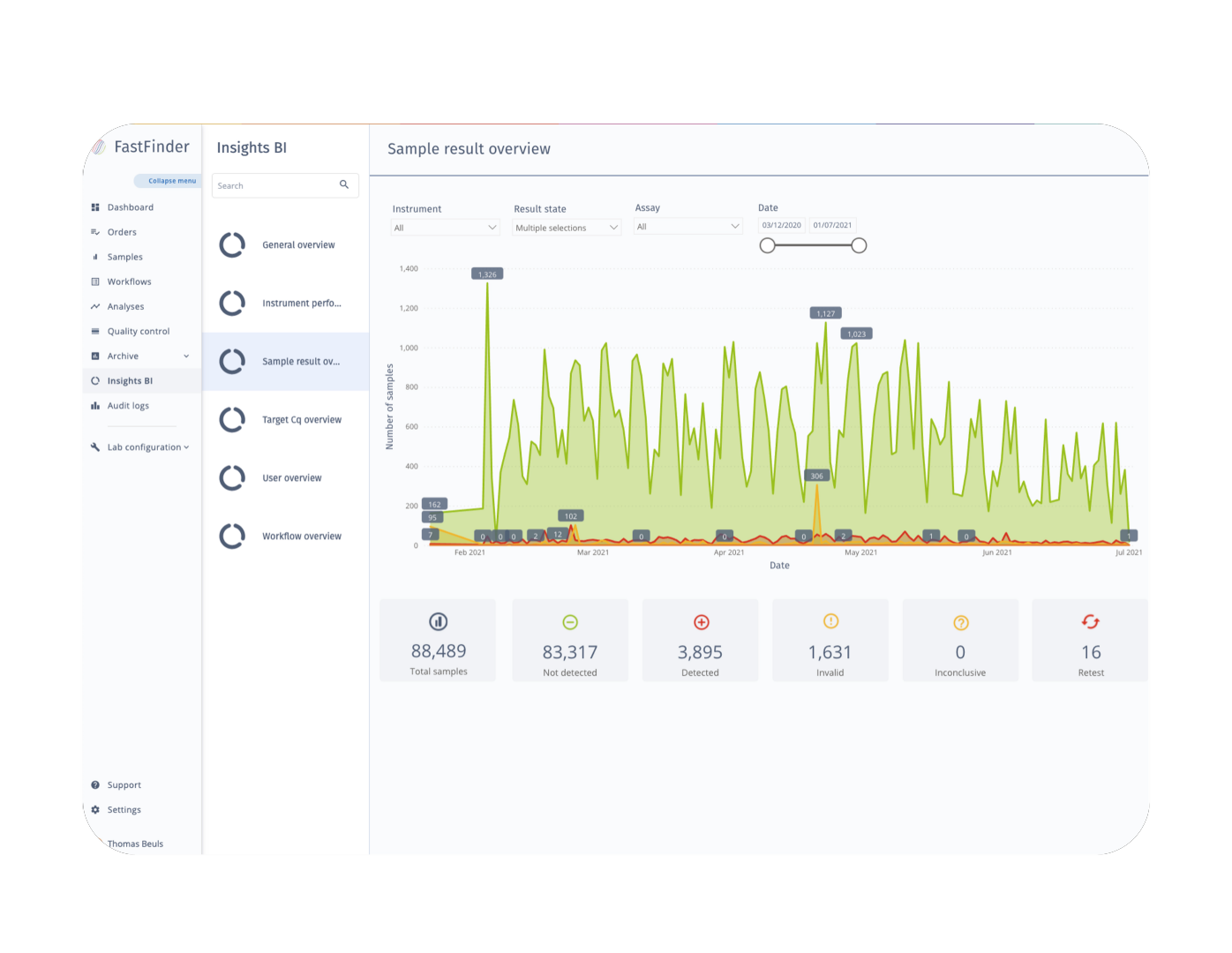Click the end date field 01/07/2021
The width and height of the screenshot is (1232, 953).
[x=832, y=225]
